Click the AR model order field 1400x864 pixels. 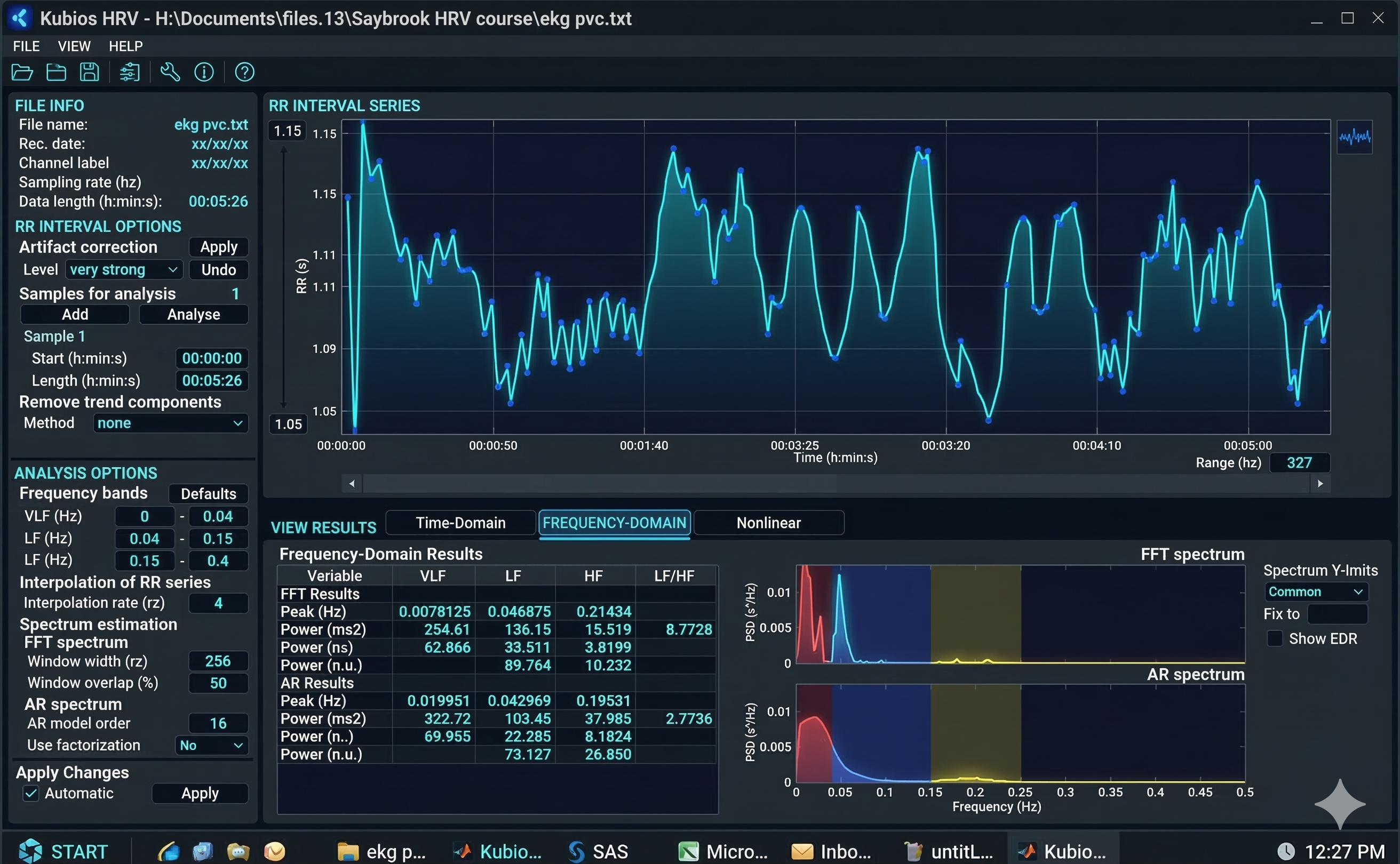tap(218, 723)
